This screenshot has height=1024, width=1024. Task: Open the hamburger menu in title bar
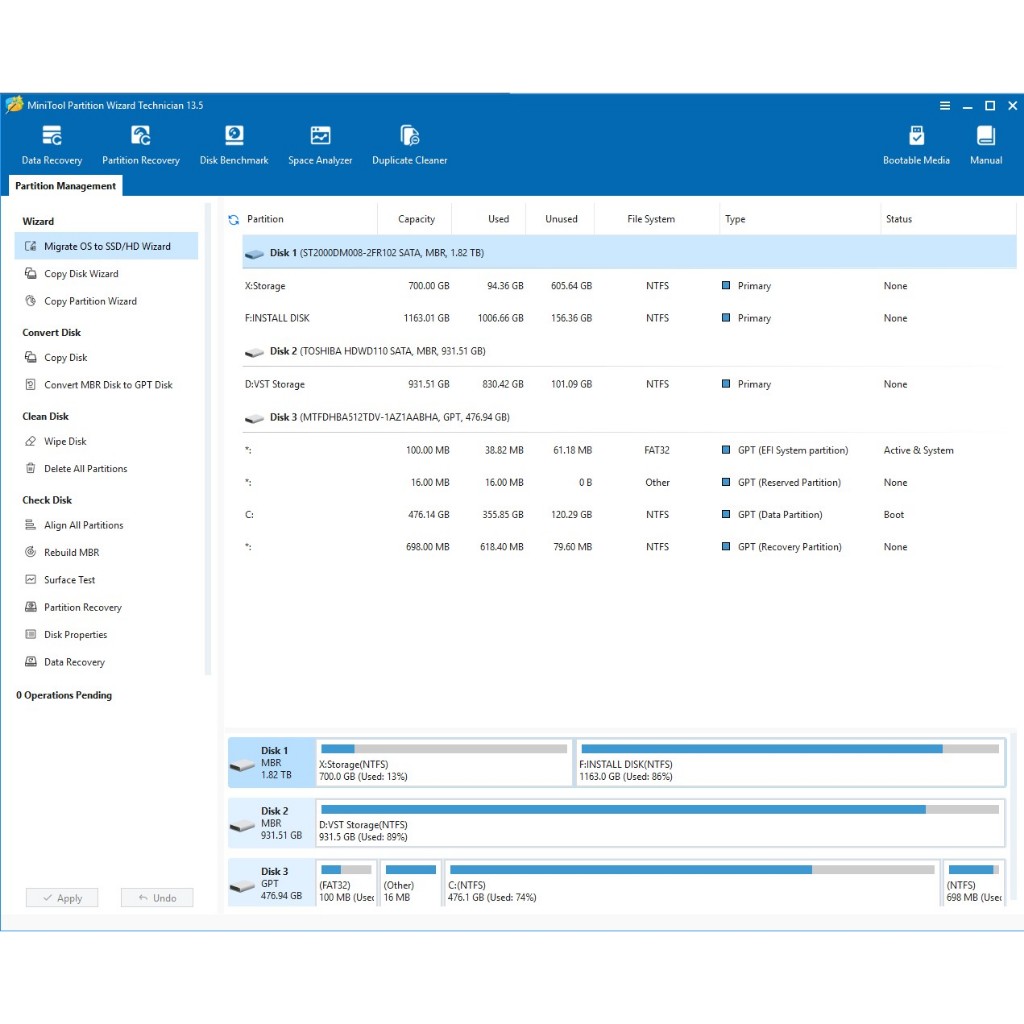coord(945,106)
